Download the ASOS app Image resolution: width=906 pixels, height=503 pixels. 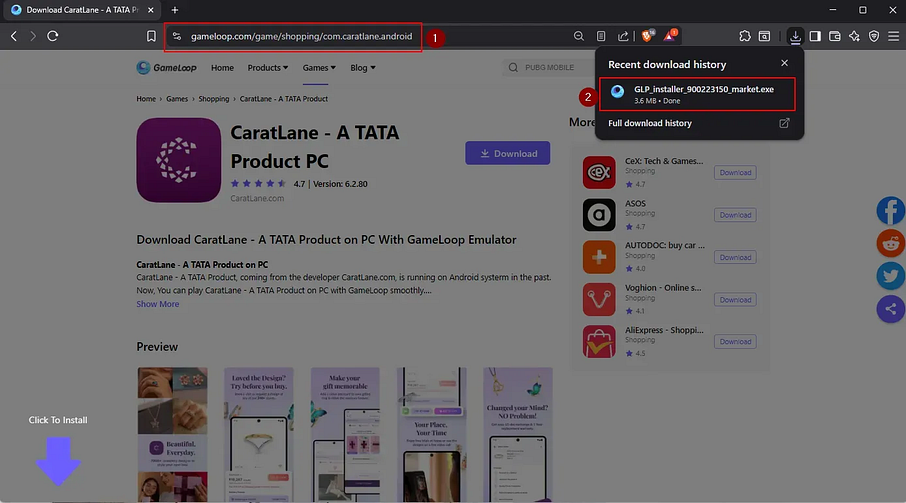coord(735,215)
